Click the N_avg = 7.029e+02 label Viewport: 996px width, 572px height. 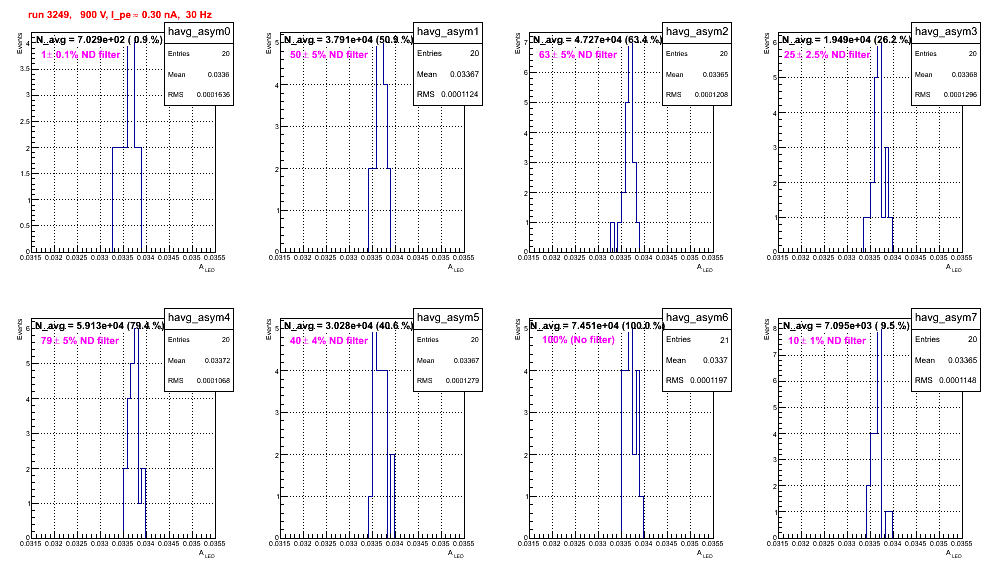[98, 39]
